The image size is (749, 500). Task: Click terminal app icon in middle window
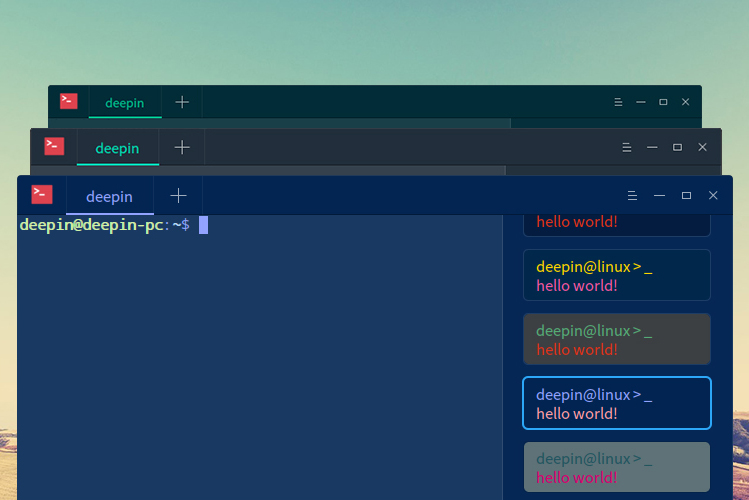54,146
